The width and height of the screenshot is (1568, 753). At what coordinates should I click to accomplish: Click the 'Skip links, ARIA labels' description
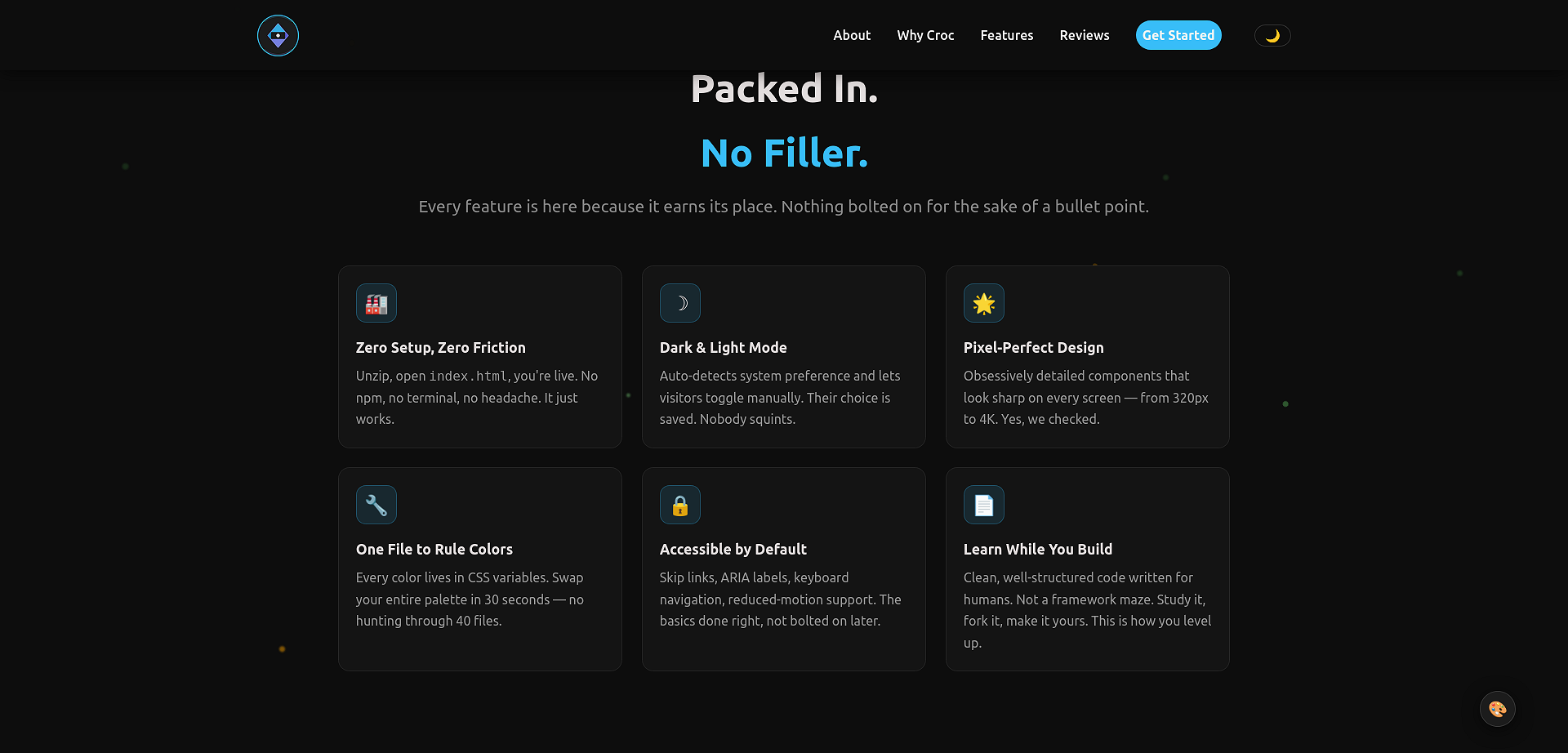tap(781, 599)
